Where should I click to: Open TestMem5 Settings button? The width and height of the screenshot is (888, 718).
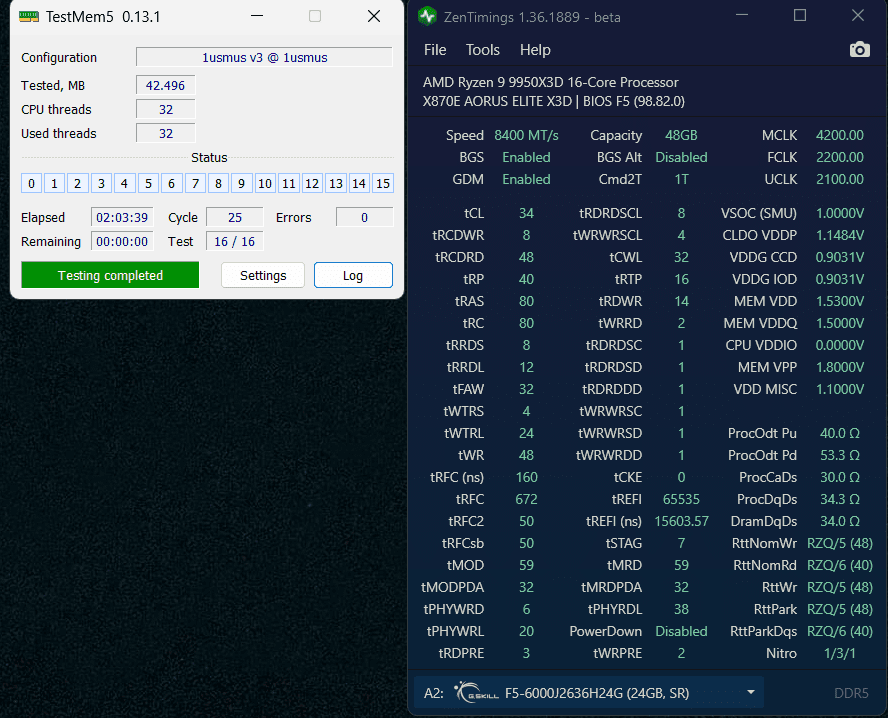click(x=263, y=275)
